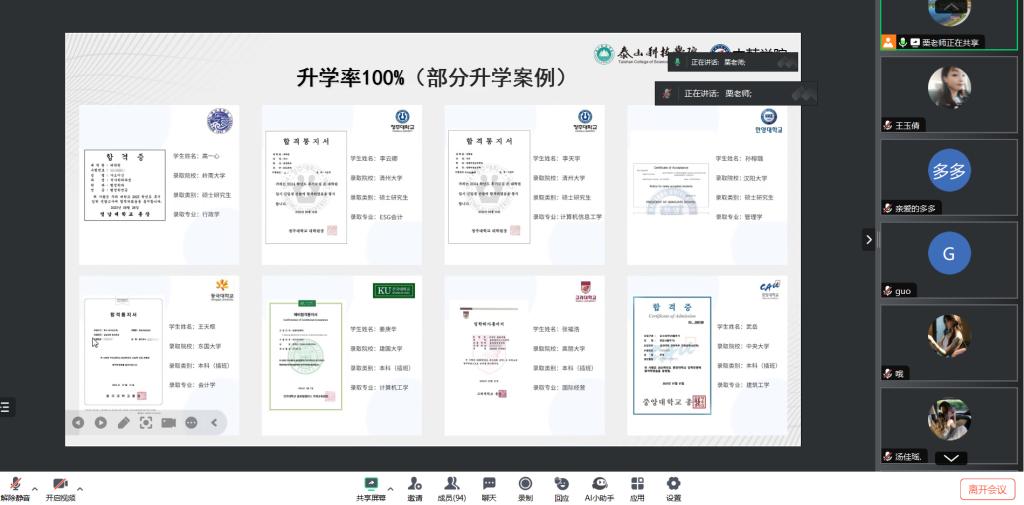
Task: Select participant tile named 亲爱的多多
Action: tap(949, 177)
